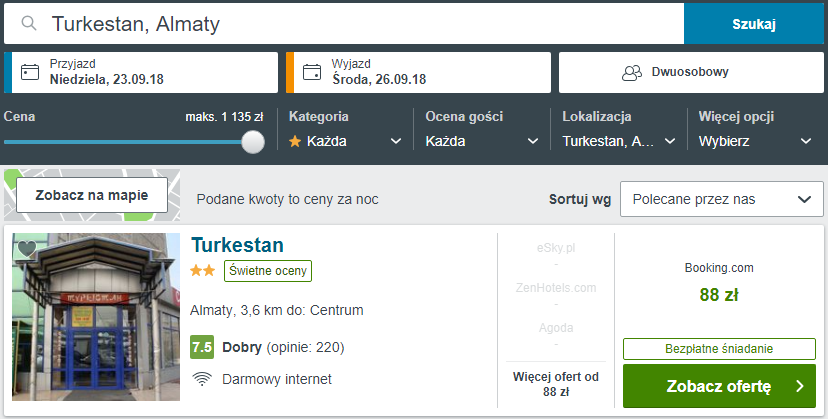Image resolution: width=828 pixels, height=419 pixels.
Task: Click 'maks. 1 135 zł' price label
Action: (224, 117)
